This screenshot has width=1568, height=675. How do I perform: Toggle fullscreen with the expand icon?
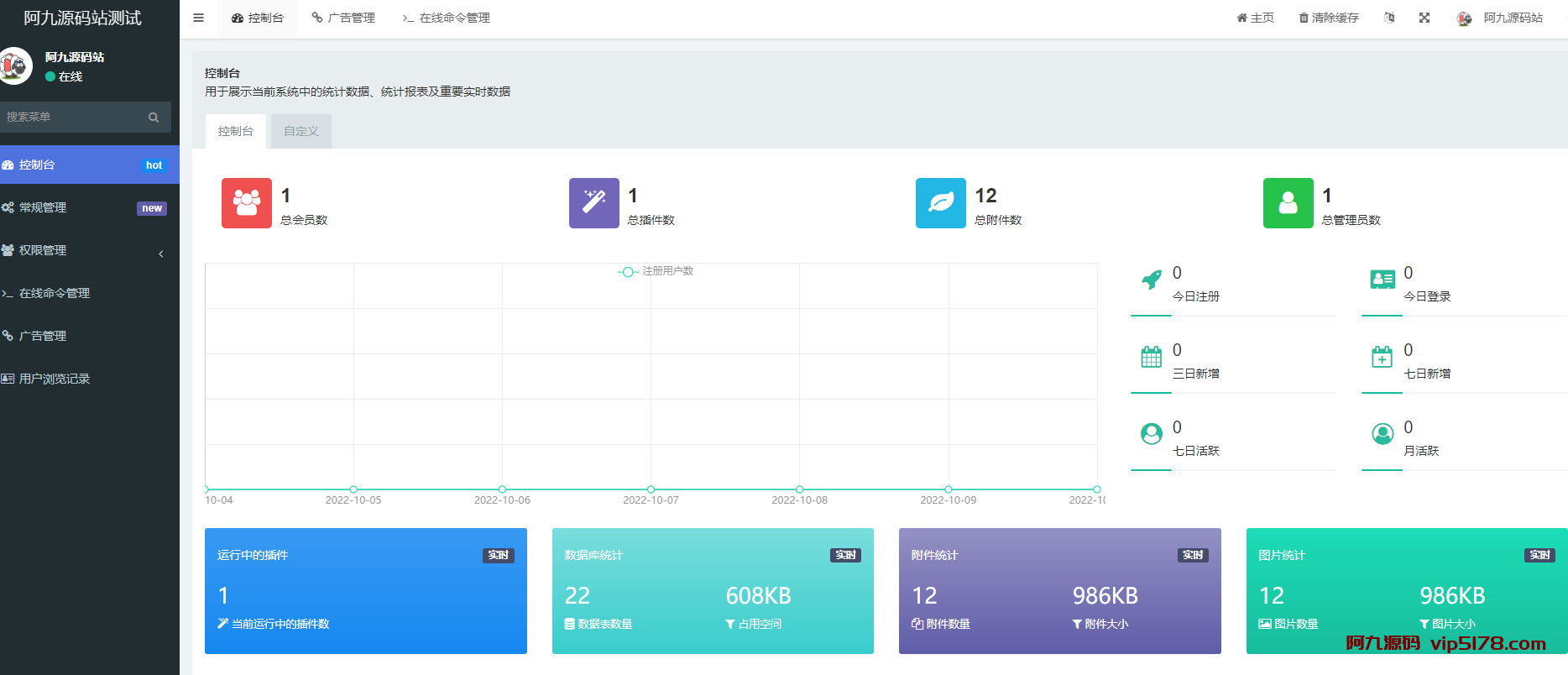[x=1424, y=18]
